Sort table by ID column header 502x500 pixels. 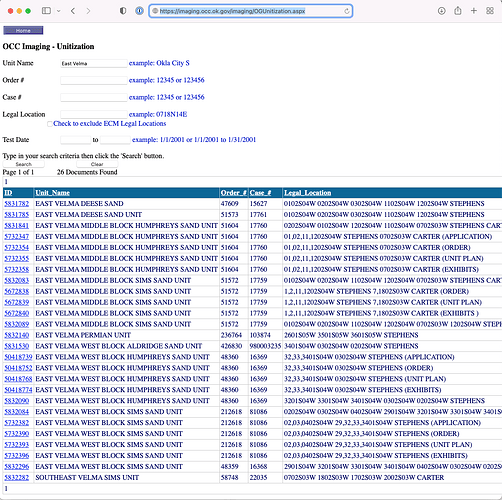[8, 193]
